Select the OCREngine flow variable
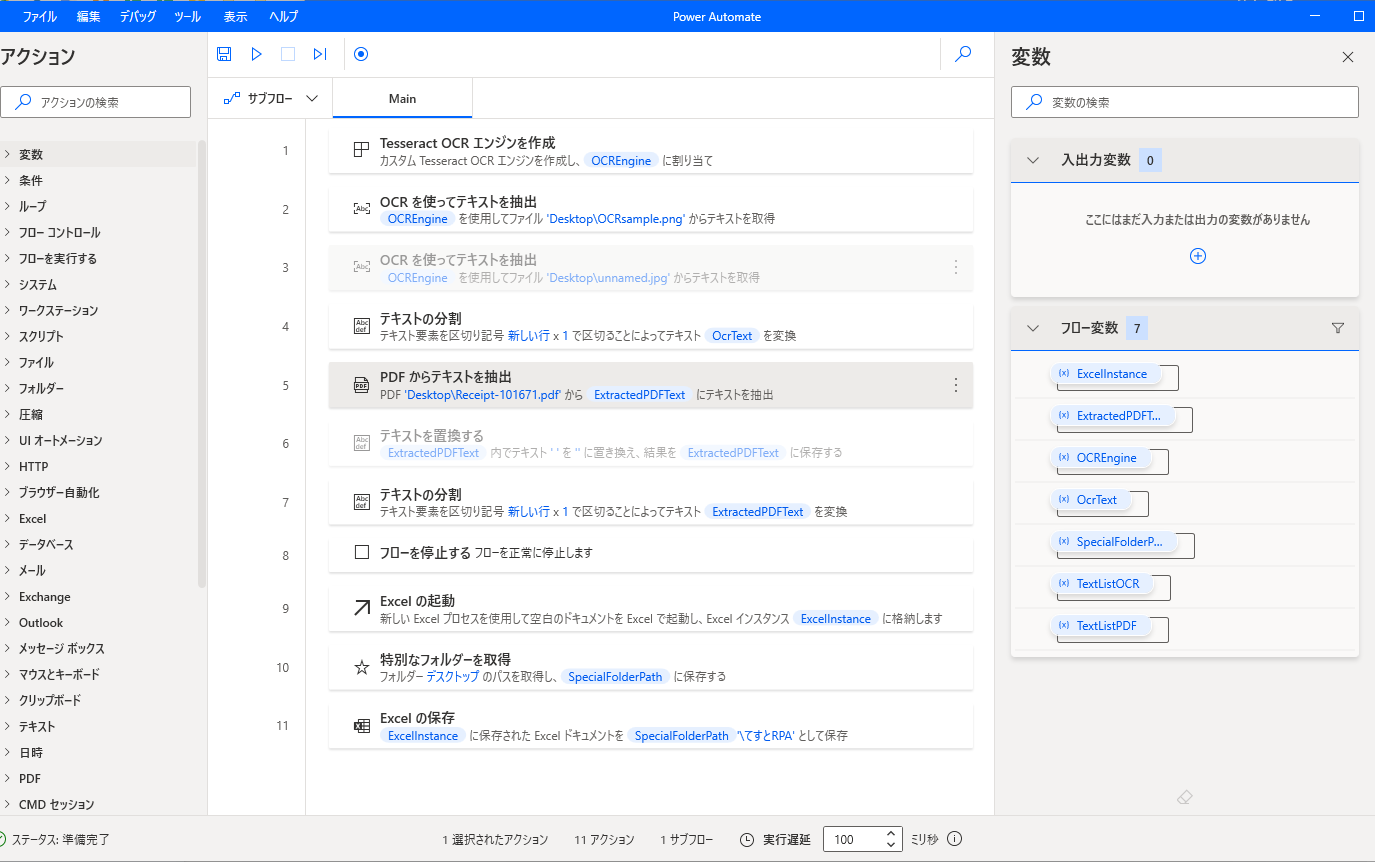 1099,458
